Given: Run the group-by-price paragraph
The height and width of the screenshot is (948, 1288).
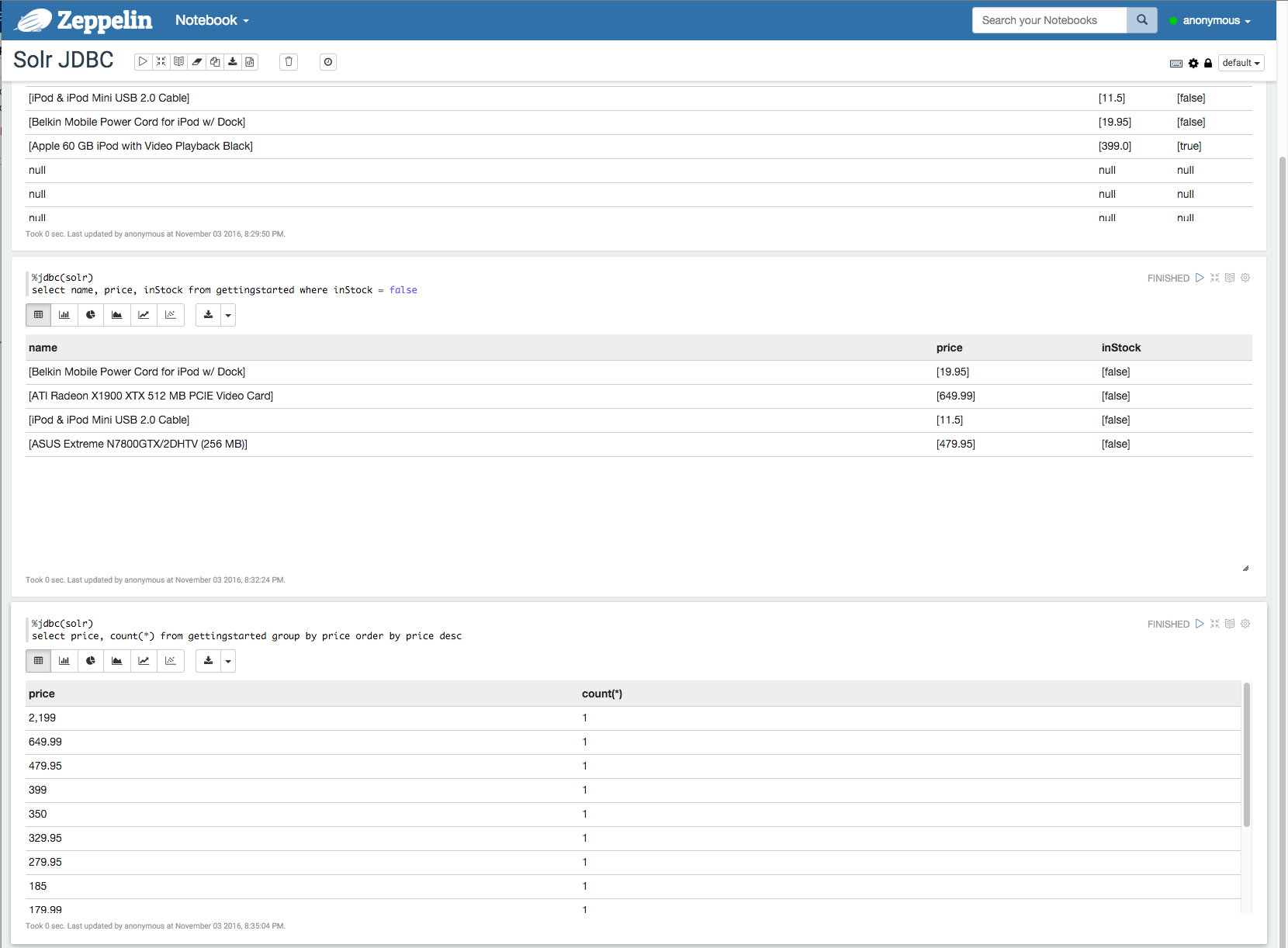Looking at the screenshot, I should [1200, 623].
